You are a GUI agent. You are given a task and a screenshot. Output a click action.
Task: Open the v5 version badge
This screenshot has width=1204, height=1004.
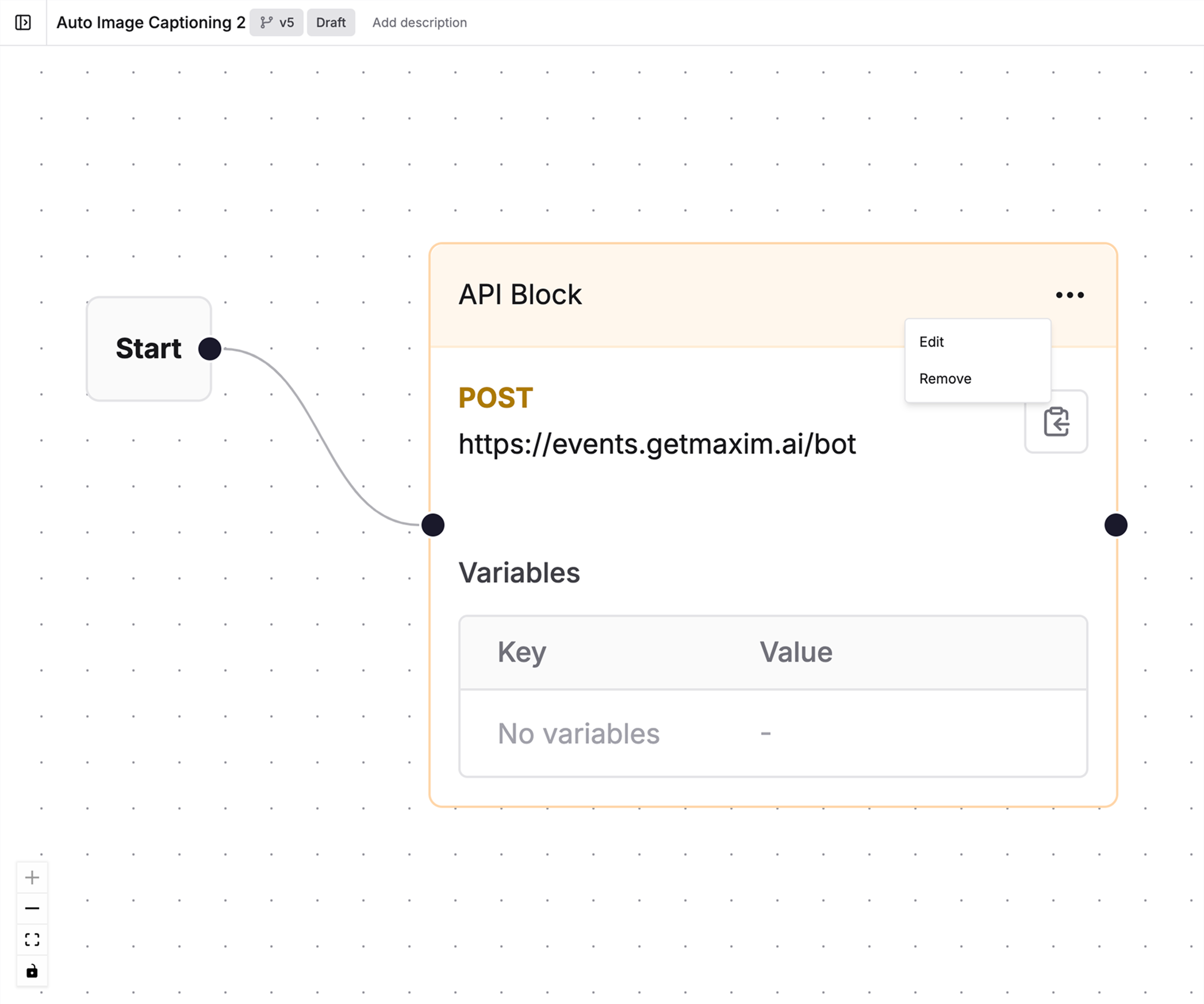(x=277, y=22)
